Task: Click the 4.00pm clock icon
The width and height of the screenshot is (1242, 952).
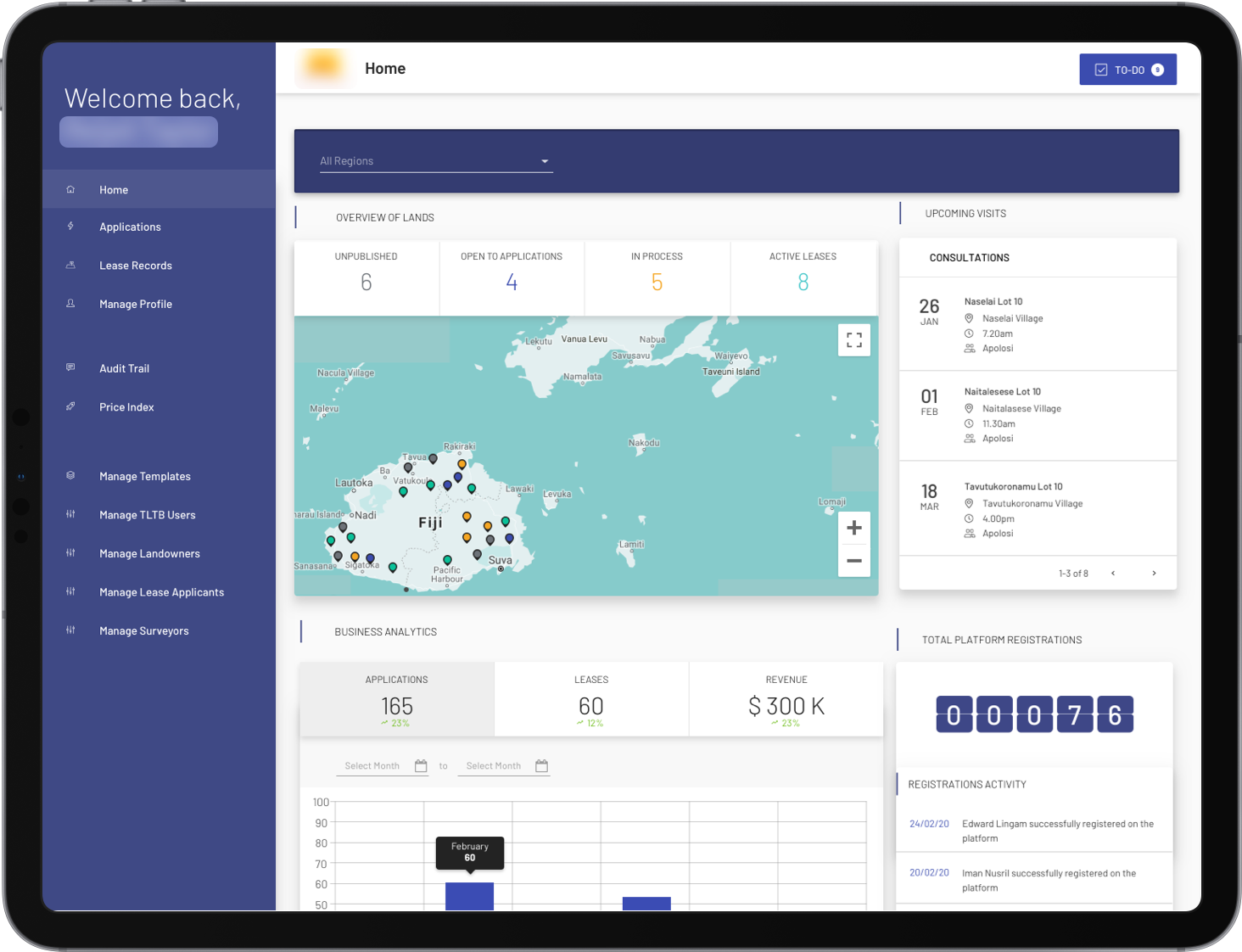Action: 969,518
